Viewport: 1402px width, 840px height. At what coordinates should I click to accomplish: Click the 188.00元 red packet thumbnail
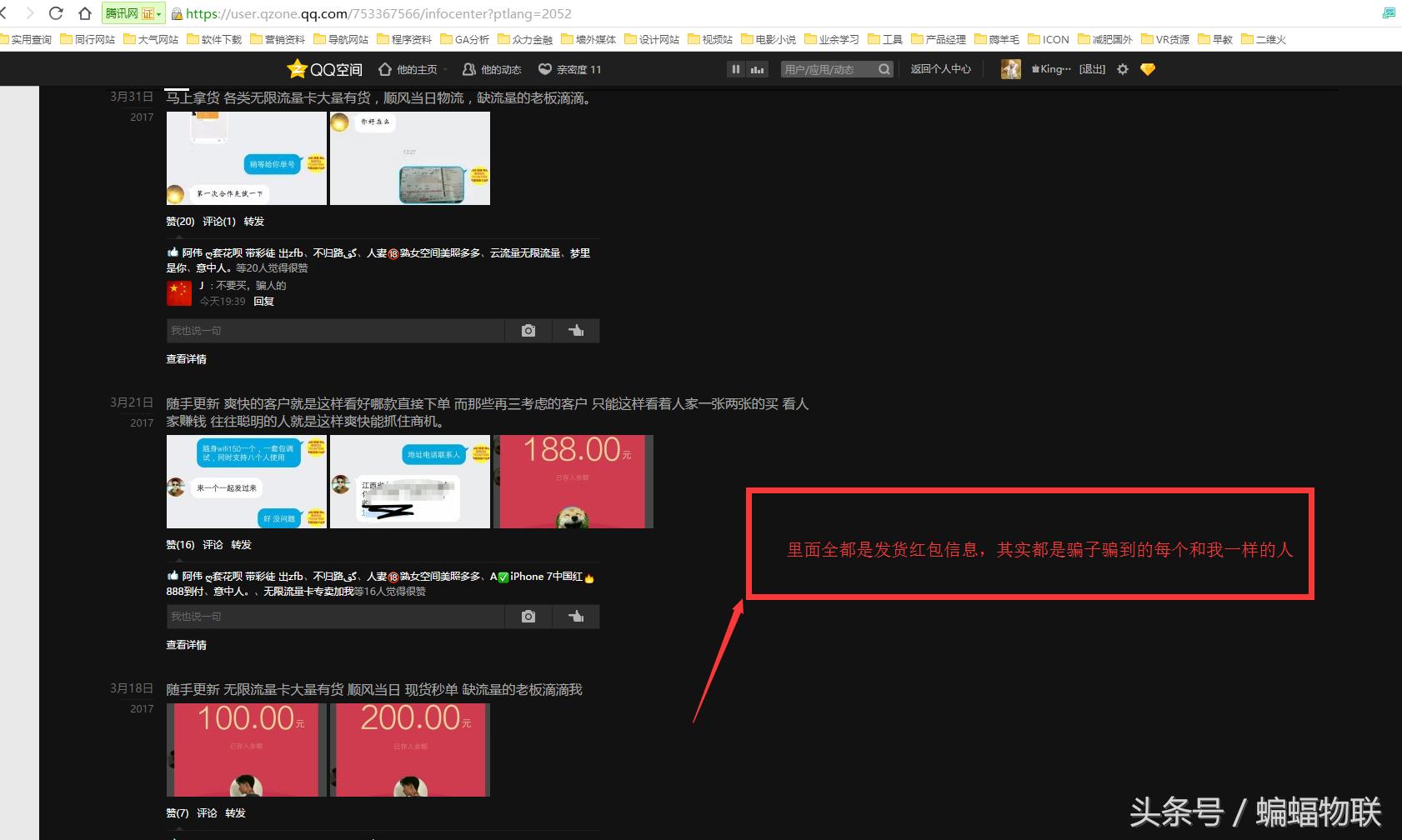[x=573, y=482]
